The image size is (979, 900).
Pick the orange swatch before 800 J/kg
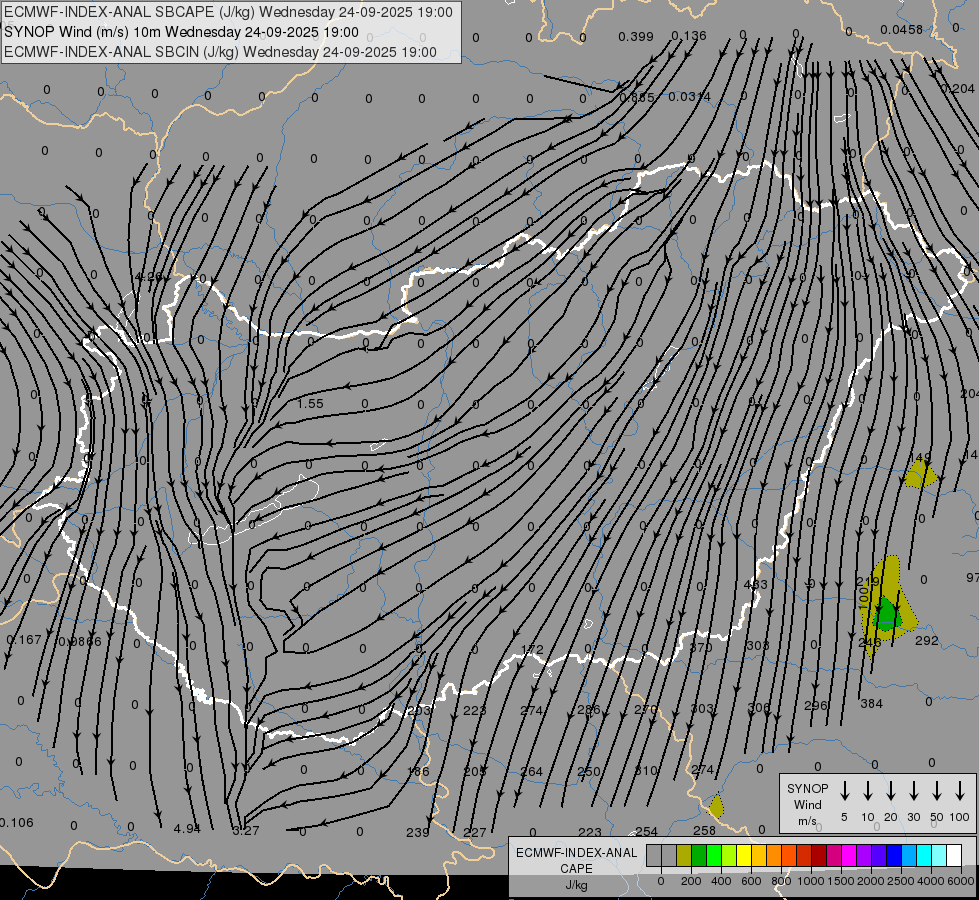click(774, 855)
